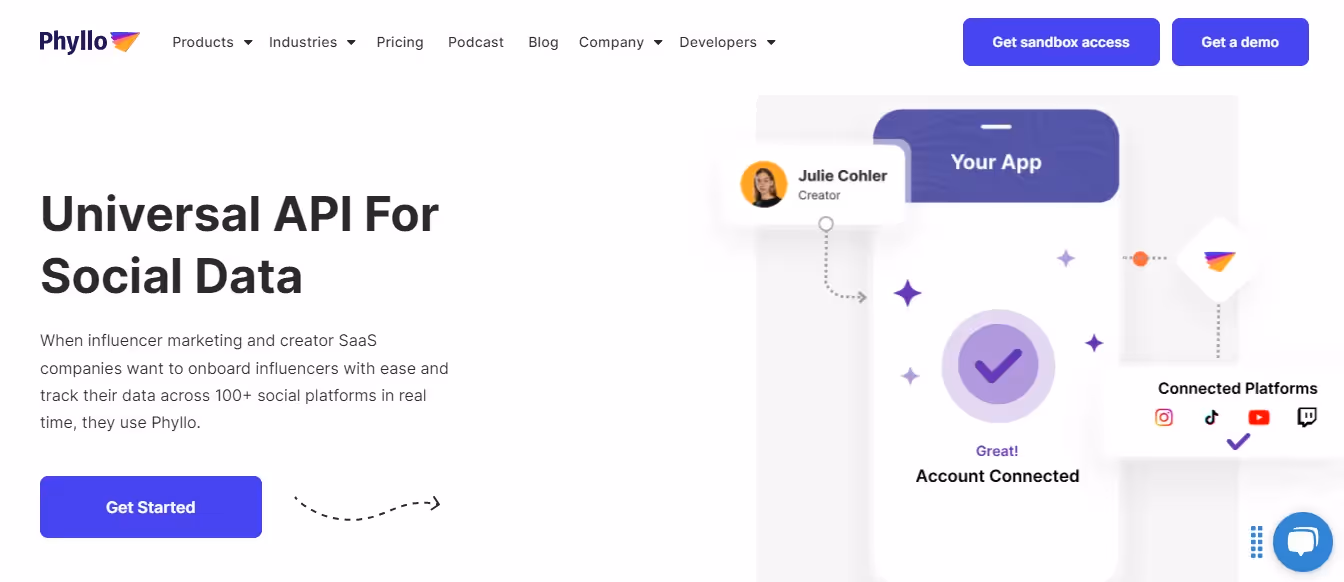
Task: Click the YouTube icon in Connected Platforms
Action: (x=1258, y=417)
